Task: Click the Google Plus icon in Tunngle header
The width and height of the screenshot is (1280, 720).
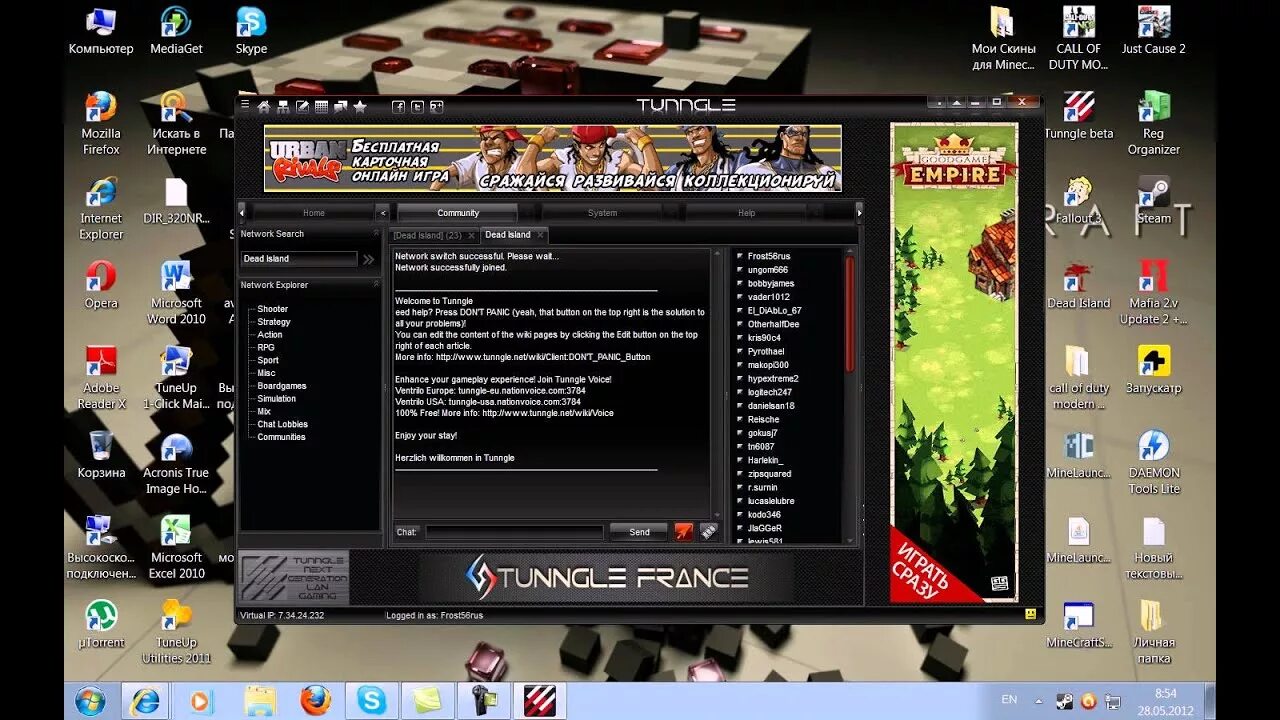Action: [436, 106]
